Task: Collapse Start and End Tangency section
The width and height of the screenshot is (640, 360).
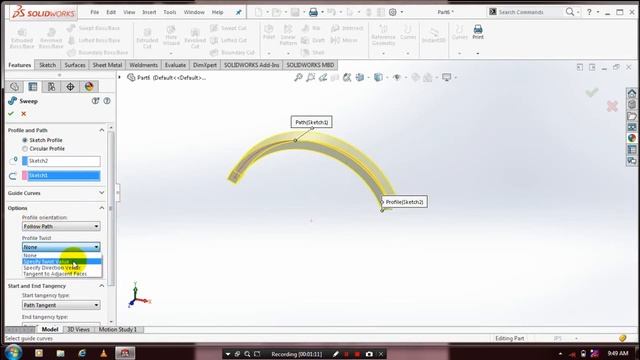Action: pyautogui.click(x=102, y=286)
